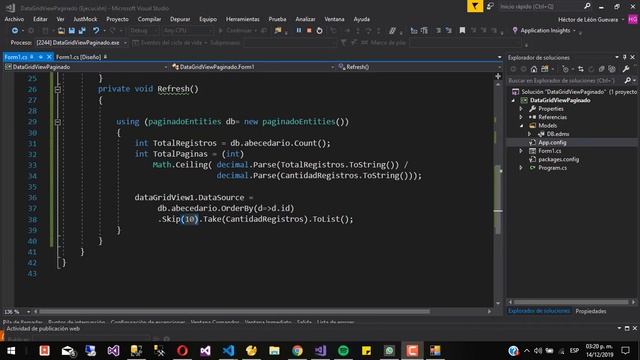Select App.config in Solution Explorer
640x360 pixels.
pos(552,142)
